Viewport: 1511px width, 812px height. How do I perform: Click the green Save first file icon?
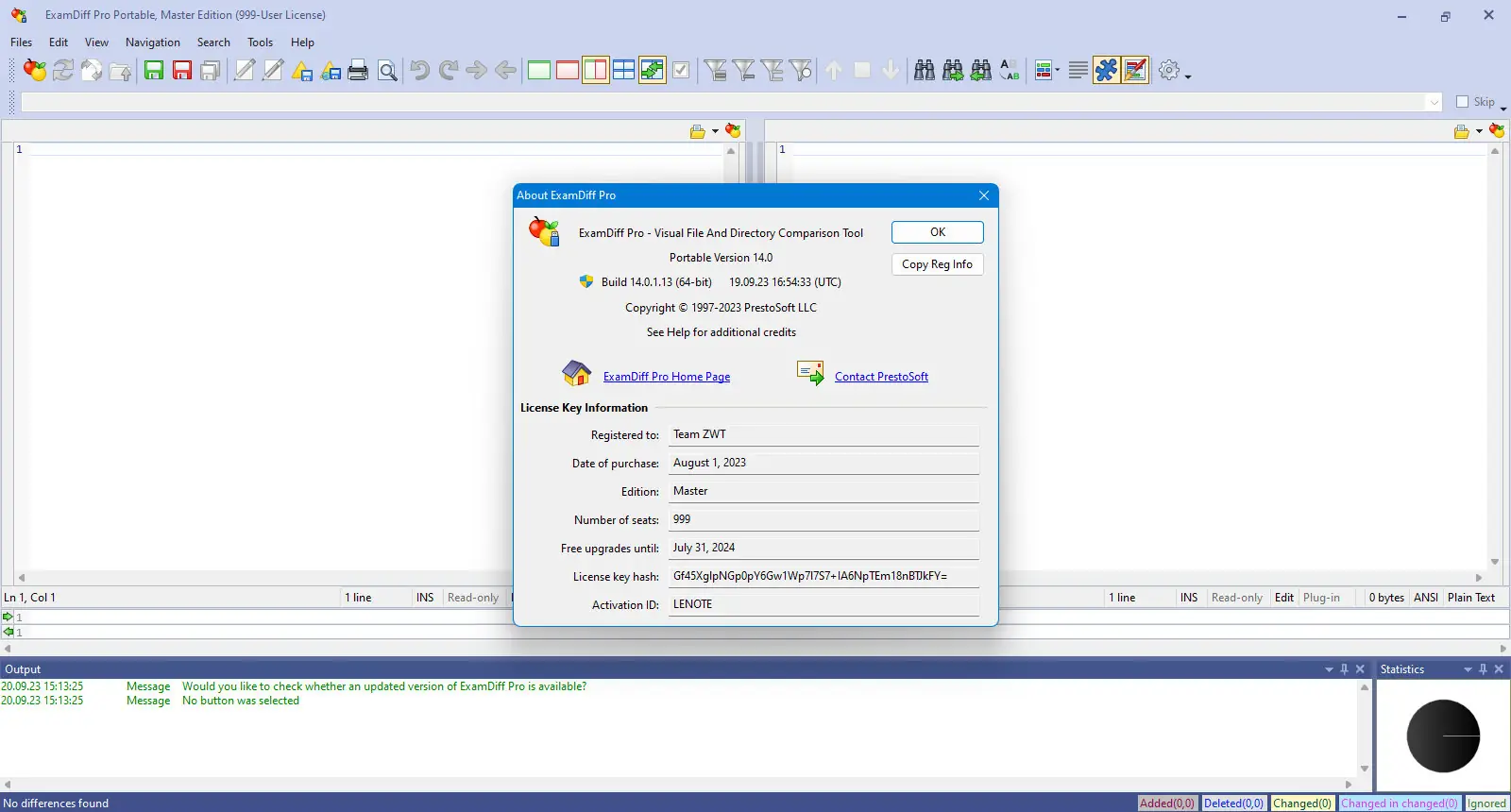click(x=154, y=70)
